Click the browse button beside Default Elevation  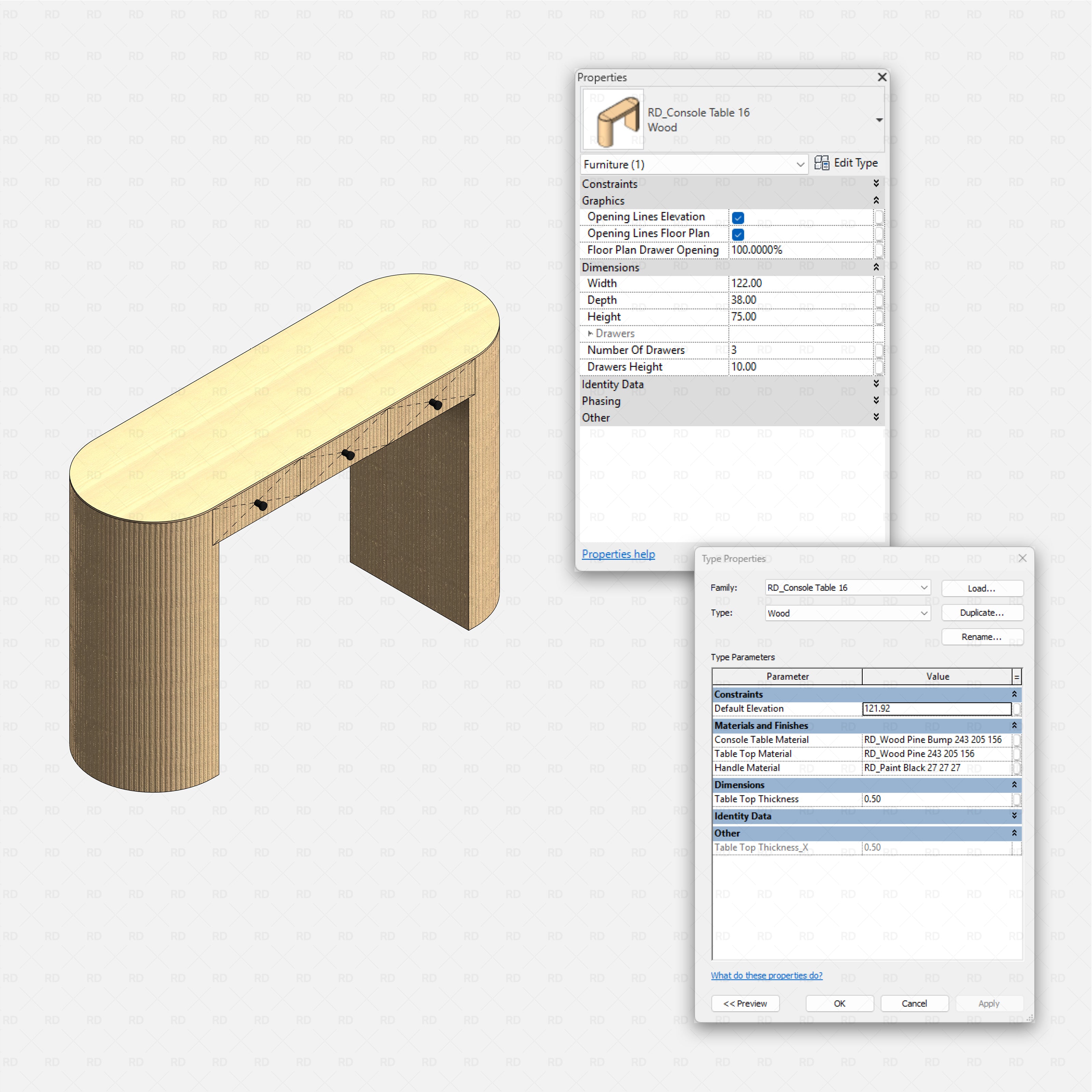coord(1016,708)
